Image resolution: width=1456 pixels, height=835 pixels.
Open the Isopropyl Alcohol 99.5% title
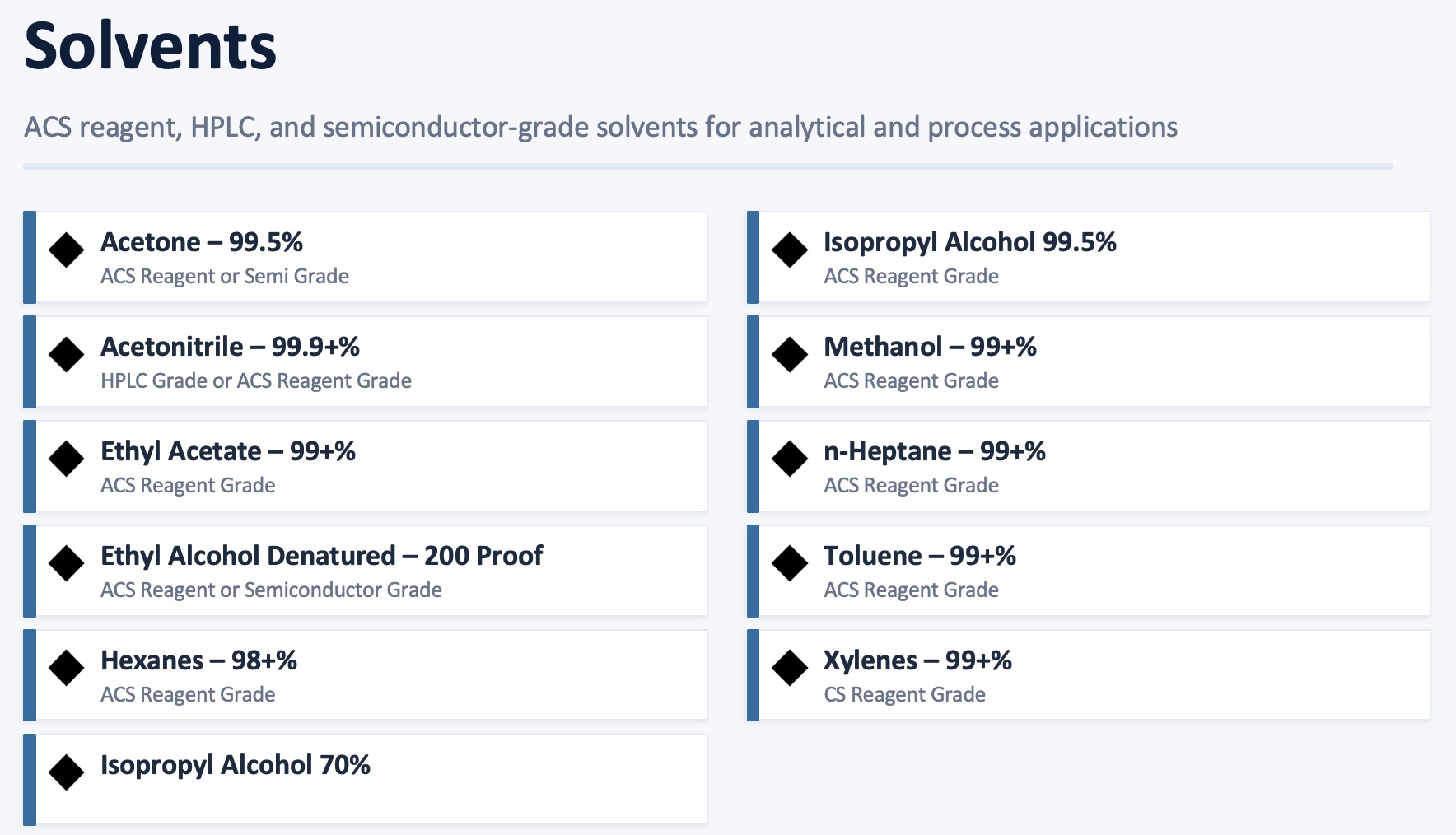pos(970,242)
